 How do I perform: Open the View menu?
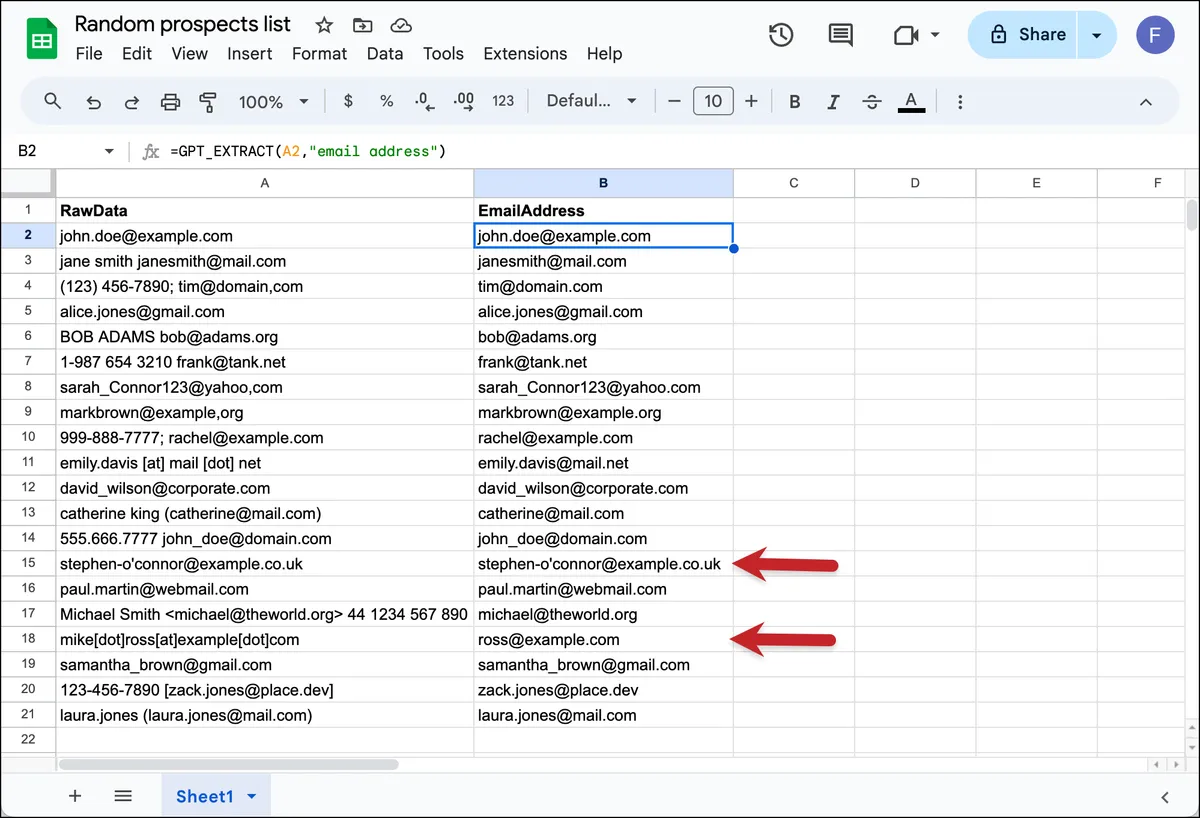(190, 54)
